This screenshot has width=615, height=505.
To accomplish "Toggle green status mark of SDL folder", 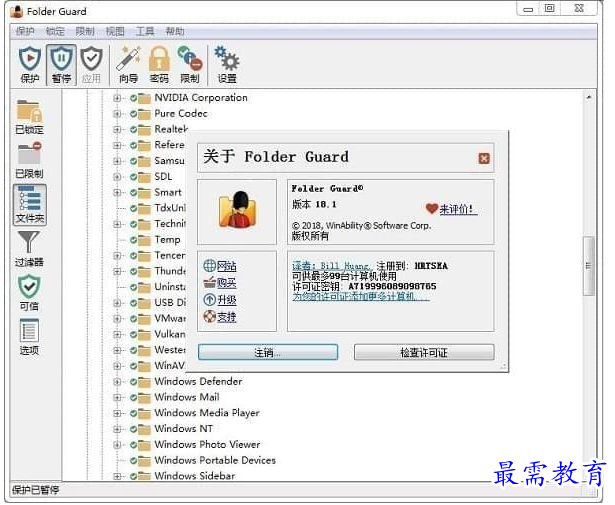I will (x=133, y=177).
